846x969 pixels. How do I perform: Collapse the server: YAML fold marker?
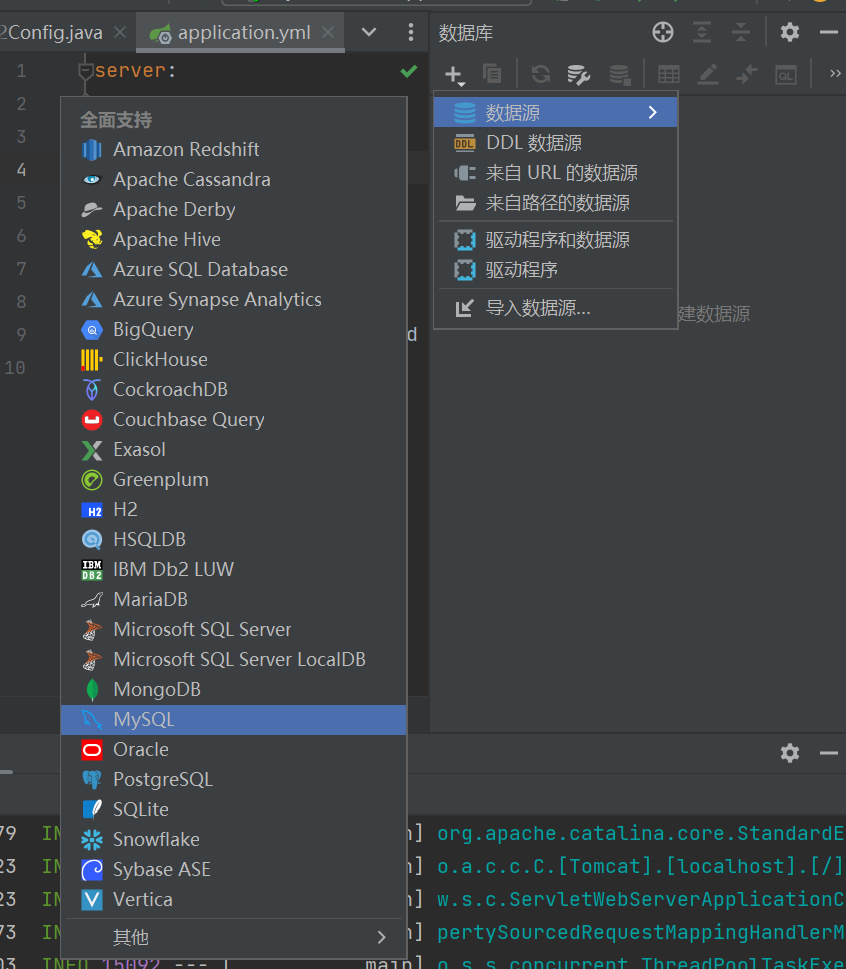[86, 72]
